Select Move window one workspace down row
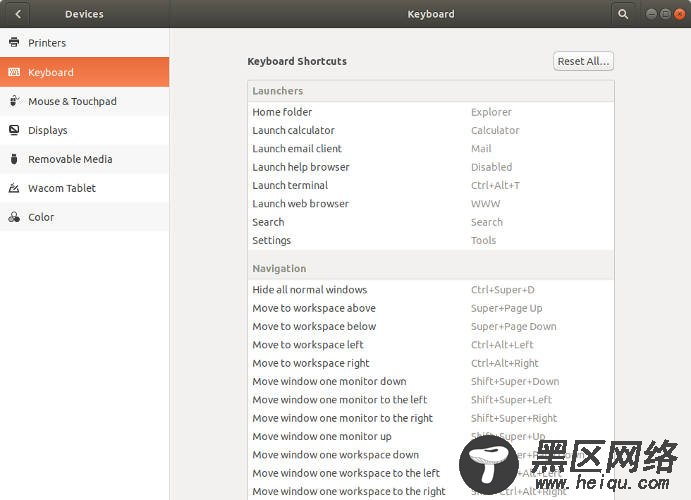691x500 pixels. click(x=431, y=455)
